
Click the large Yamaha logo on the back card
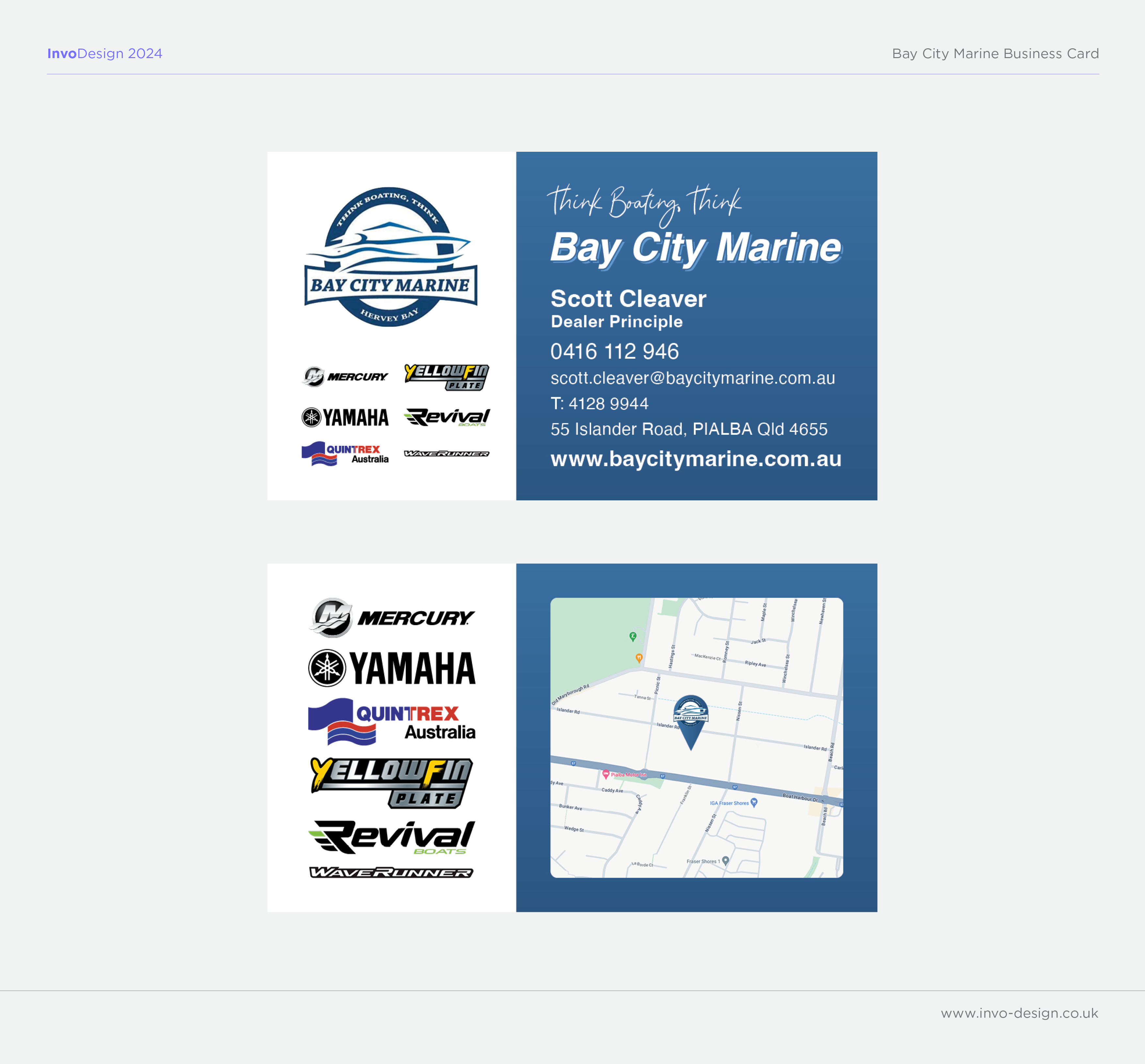click(391, 668)
